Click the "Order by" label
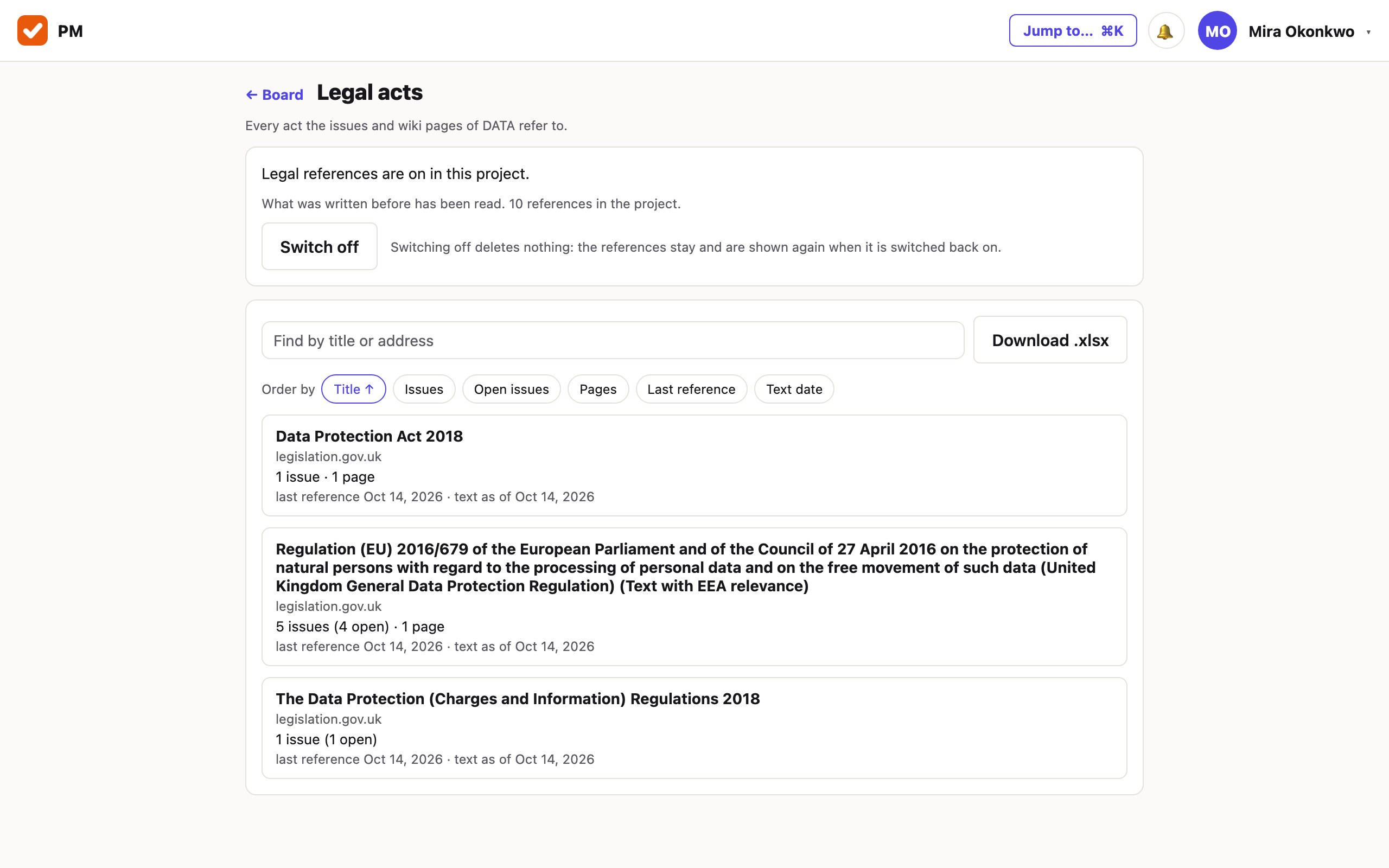1389x868 pixels. [288, 389]
